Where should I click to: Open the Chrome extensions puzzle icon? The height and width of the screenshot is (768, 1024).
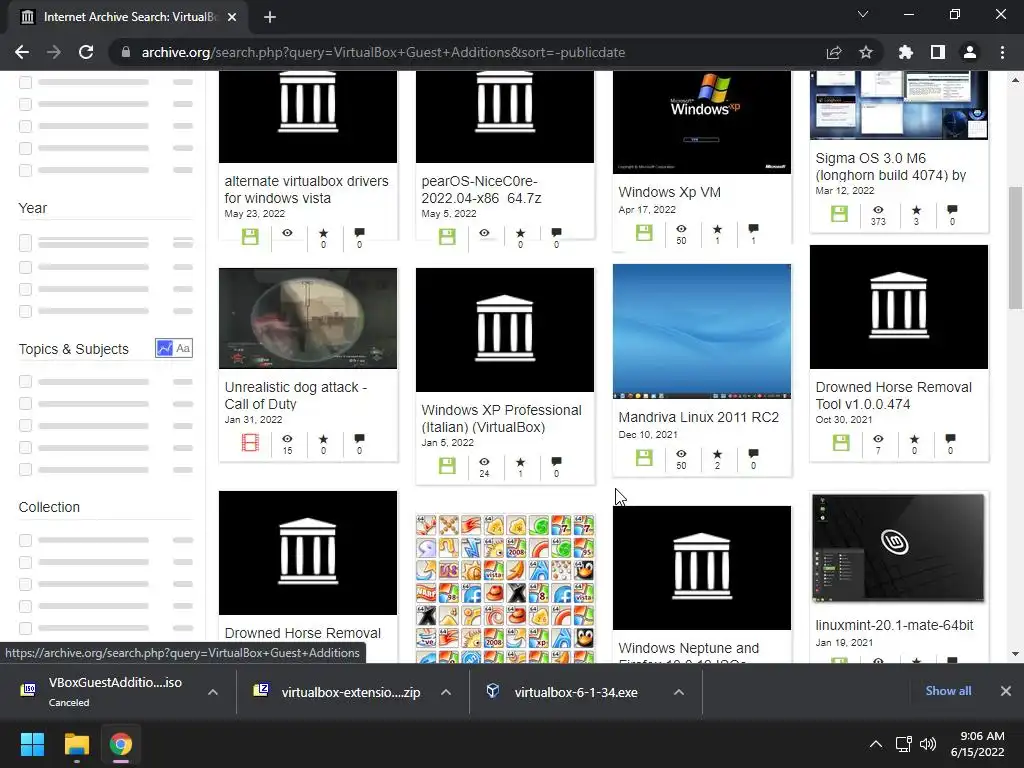click(906, 52)
